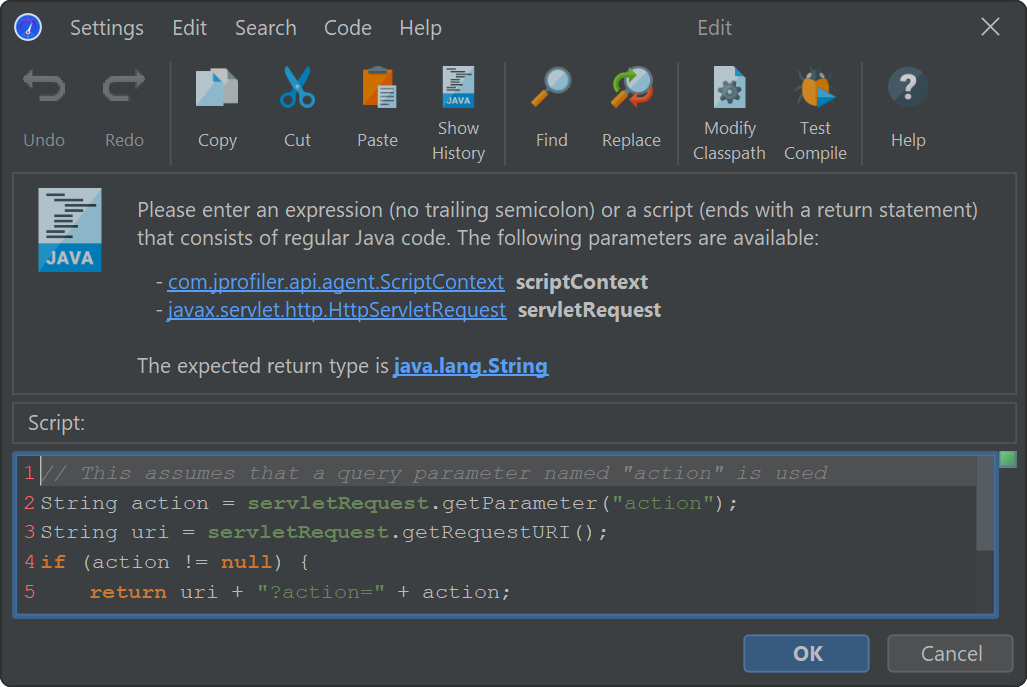Cut text with the scissors icon

297,89
